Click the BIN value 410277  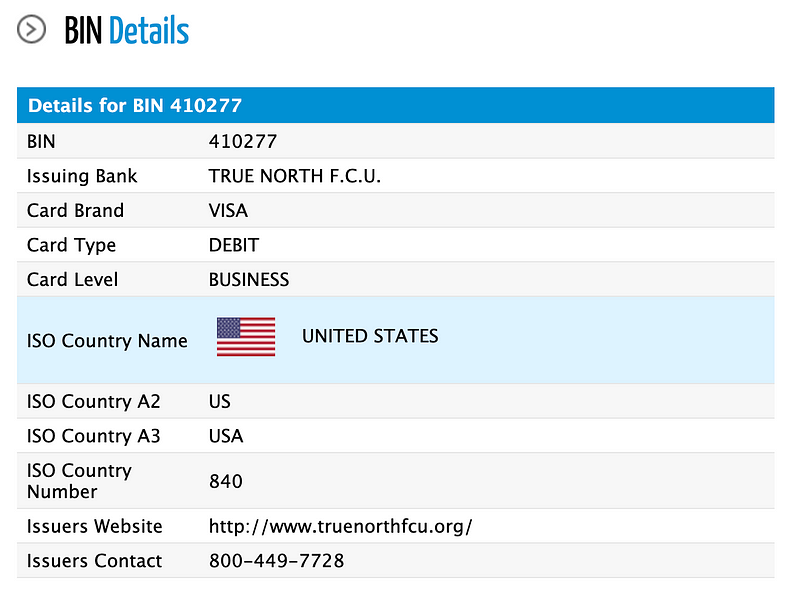click(243, 141)
